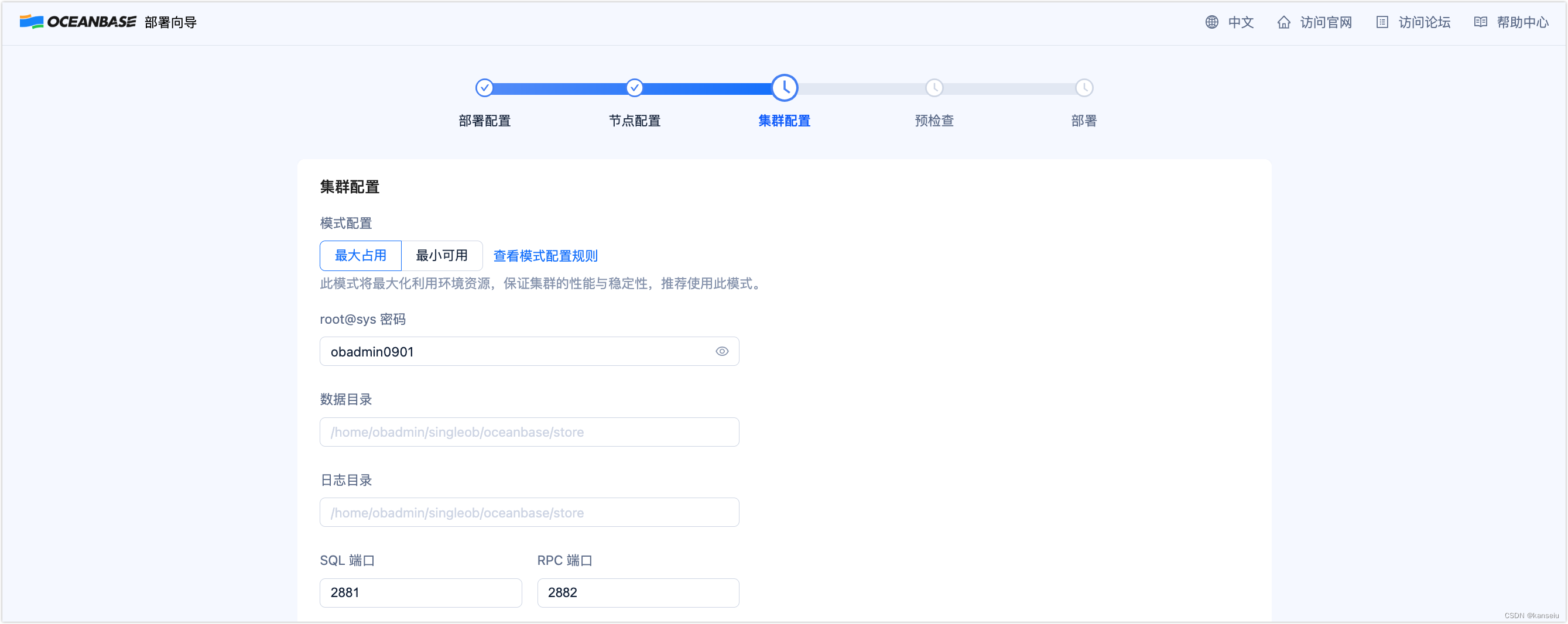Select the 最大占用 mode option
Viewport: 1568px width, 624px height.
click(360, 256)
